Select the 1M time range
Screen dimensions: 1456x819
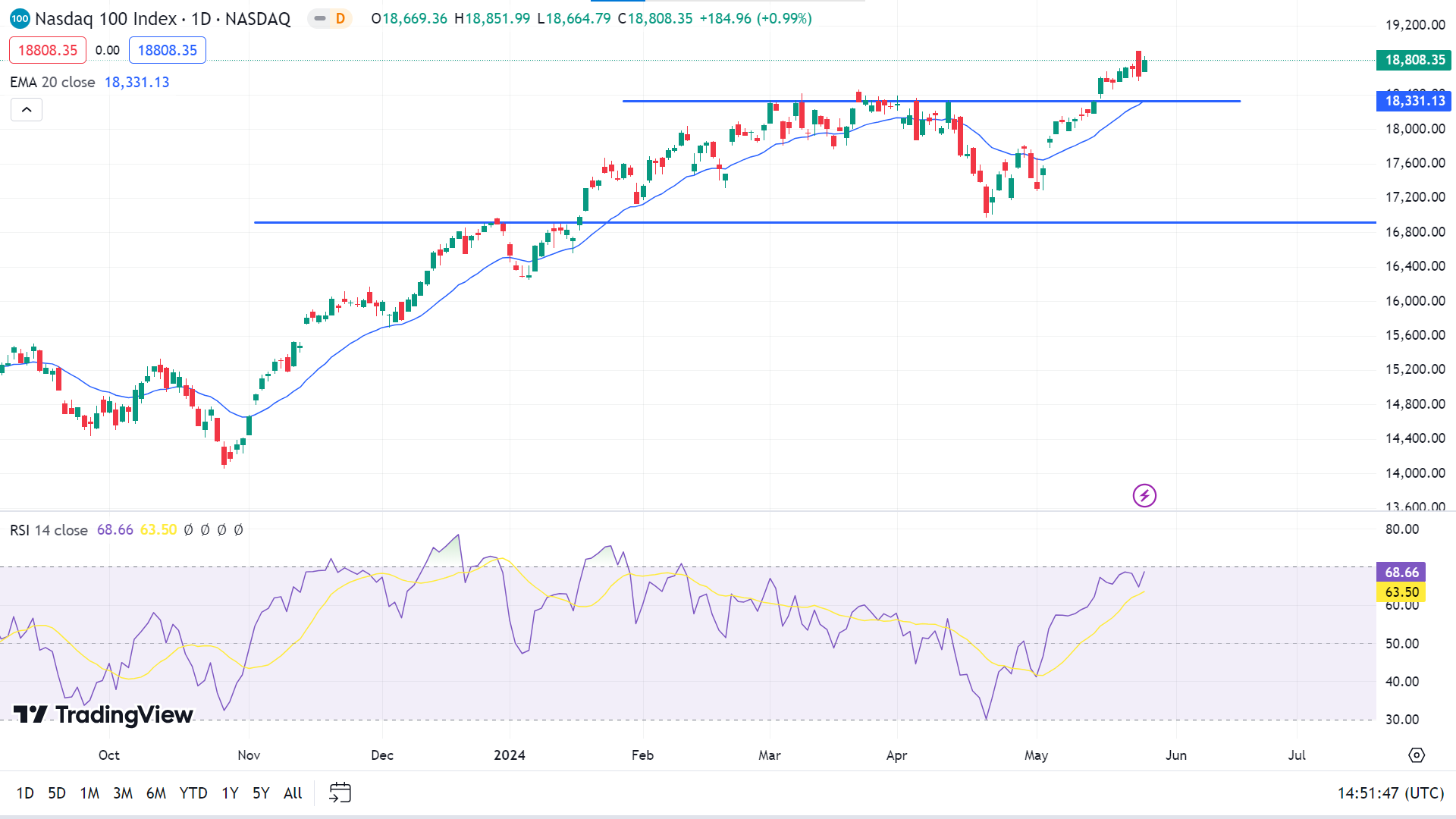tap(89, 792)
